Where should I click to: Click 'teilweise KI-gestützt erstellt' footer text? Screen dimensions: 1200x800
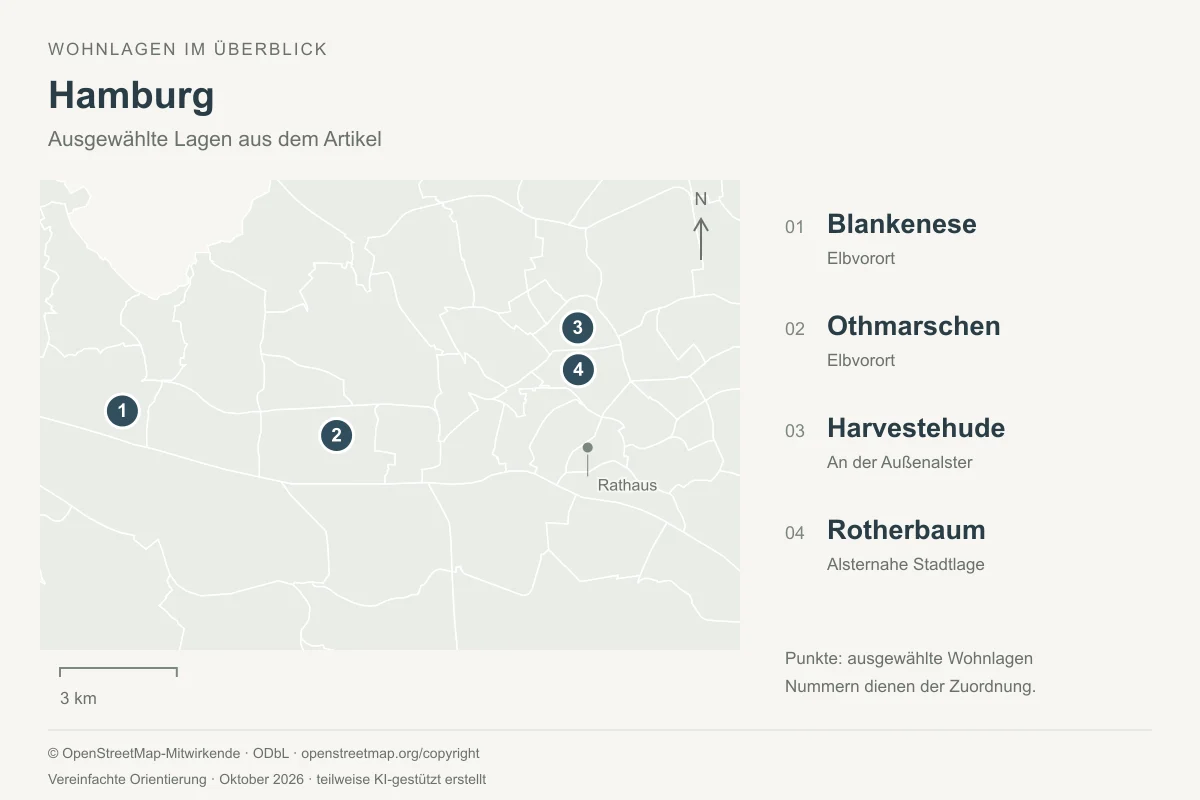[401, 779]
